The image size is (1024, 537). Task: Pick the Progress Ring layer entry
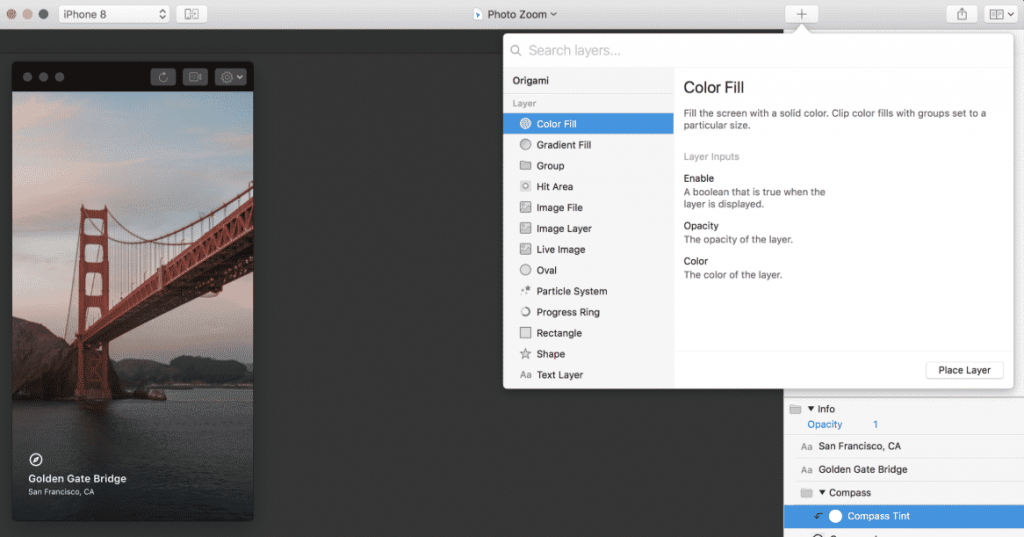point(567,312)
